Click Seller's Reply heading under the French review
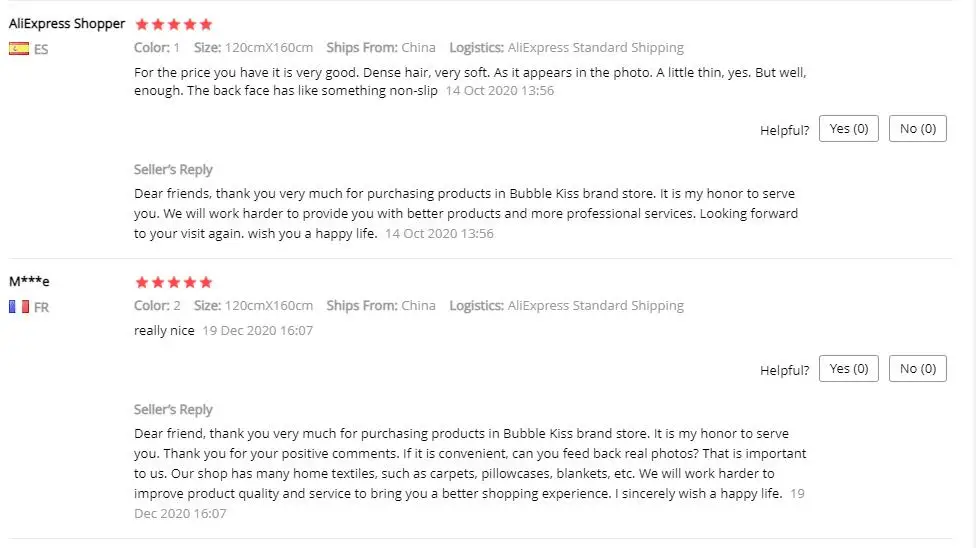 point(173,409)
